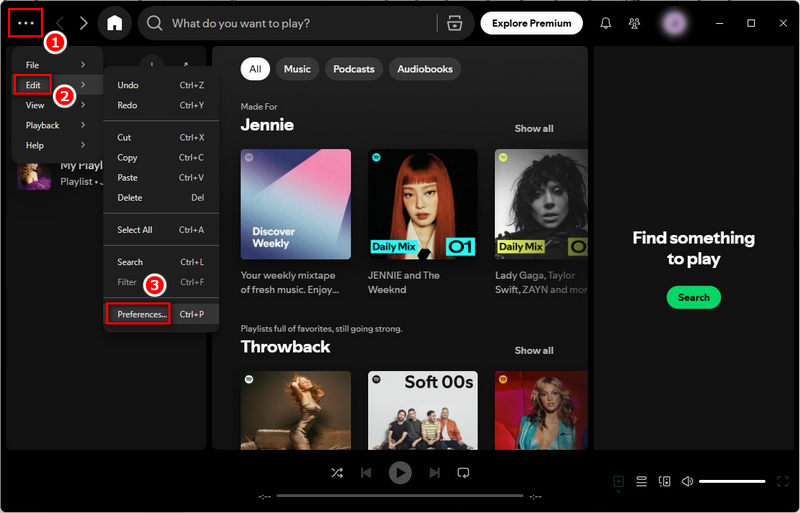Open the Friend Activity icon
Screen dimensions: 800x513
(634, 23)
